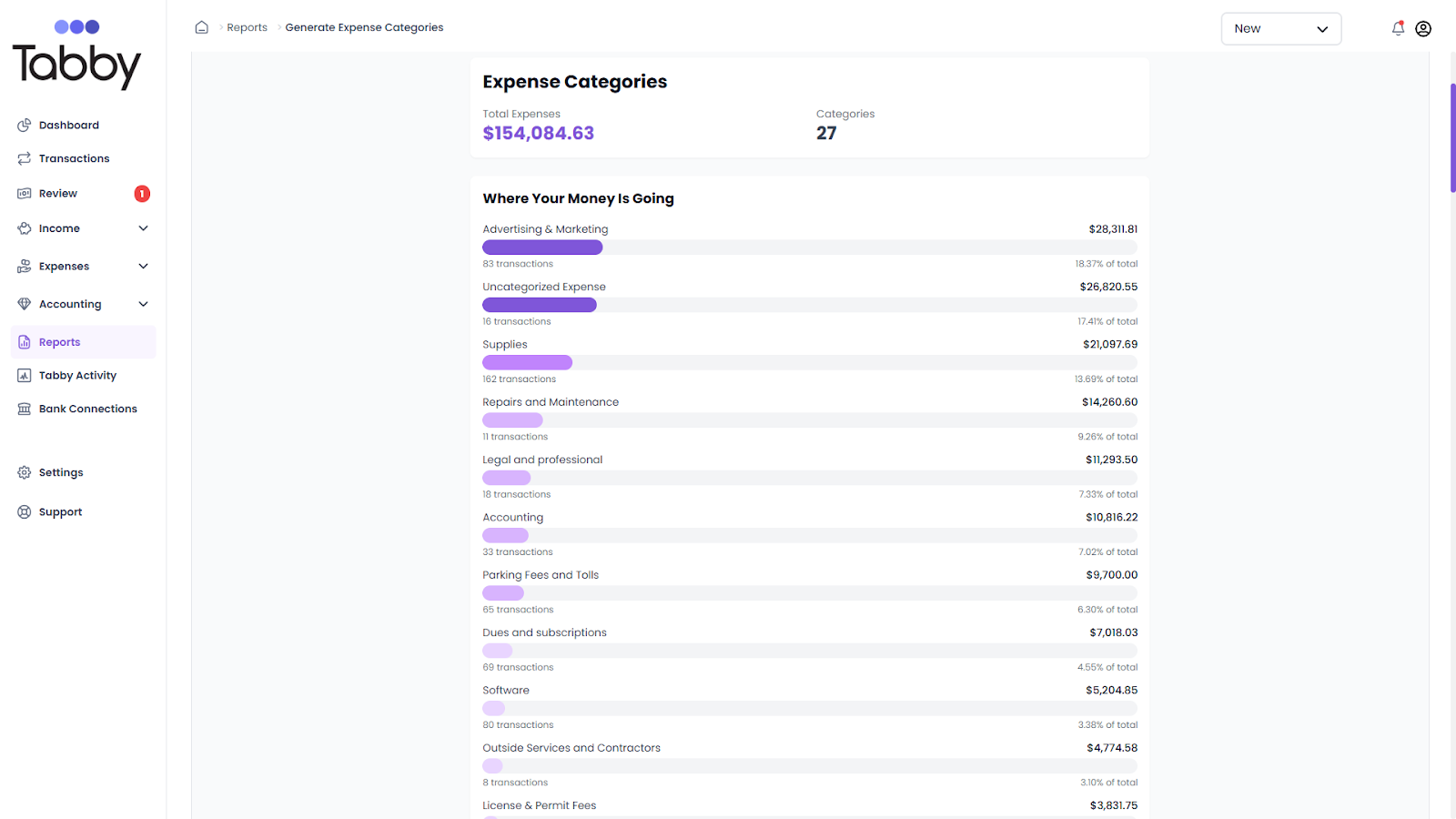This screenshot has width=1456, height=819.
Task: Select the Reports icon in the sidebar
Action: (x=24, y=341)
